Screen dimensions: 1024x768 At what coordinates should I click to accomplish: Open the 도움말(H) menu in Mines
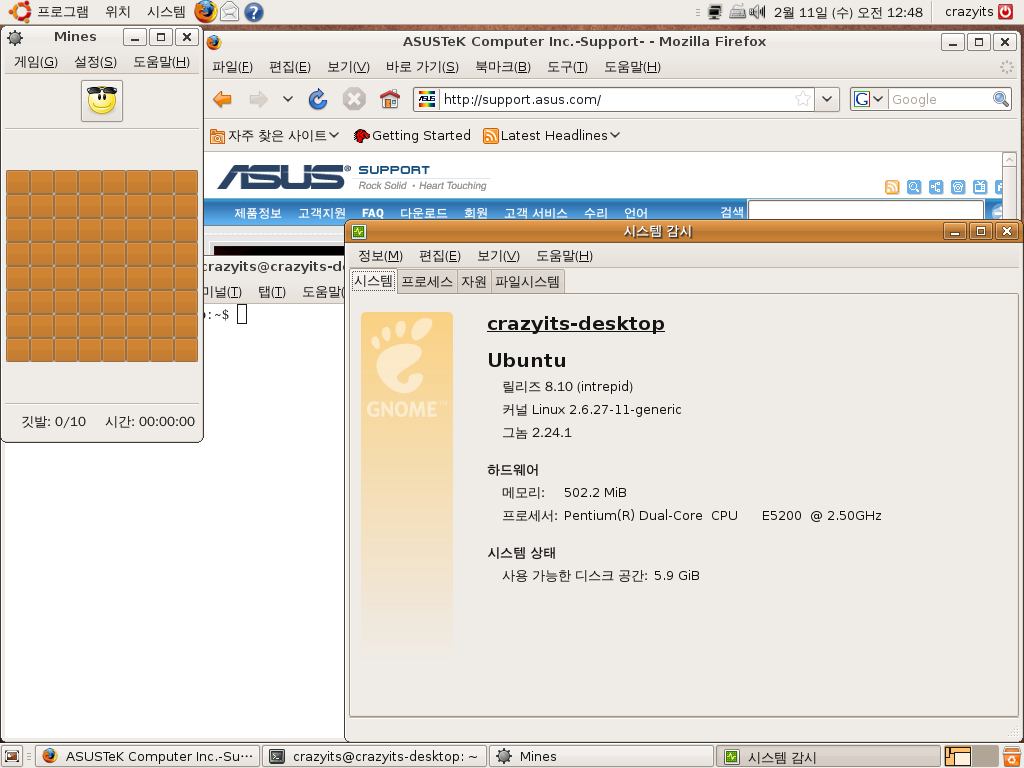161,62
